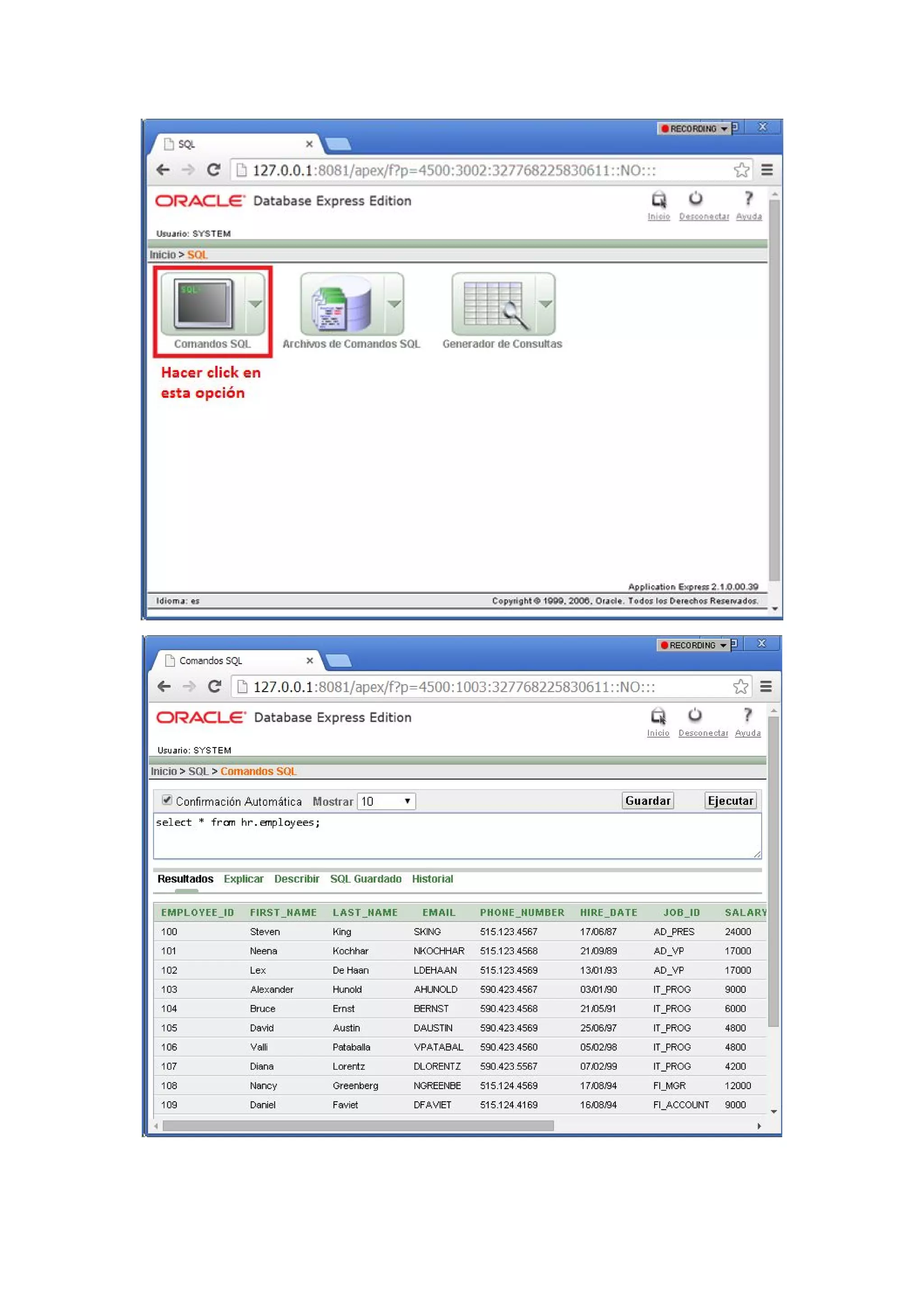This screenshot has width=924, height=1307.
Task: Expand the Generador de Consultas dropdown arrow
Action: click(545, 304)
